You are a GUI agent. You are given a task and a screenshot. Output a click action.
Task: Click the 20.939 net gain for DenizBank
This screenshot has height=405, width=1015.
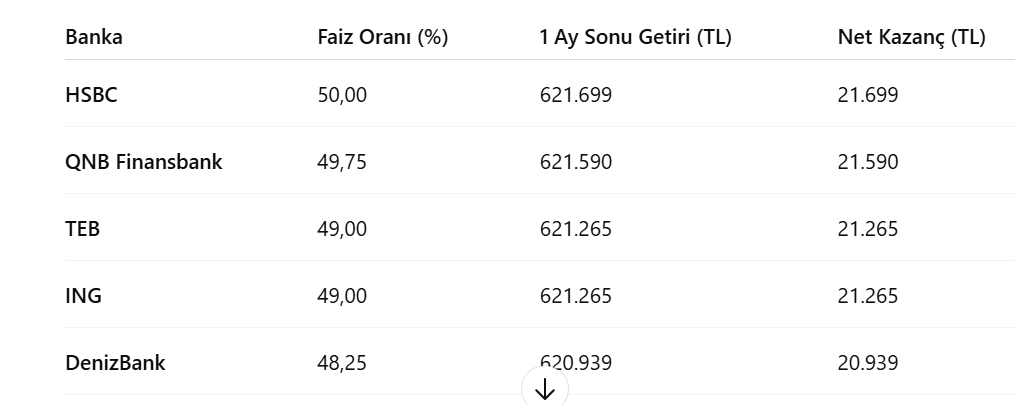click(868, 363)
